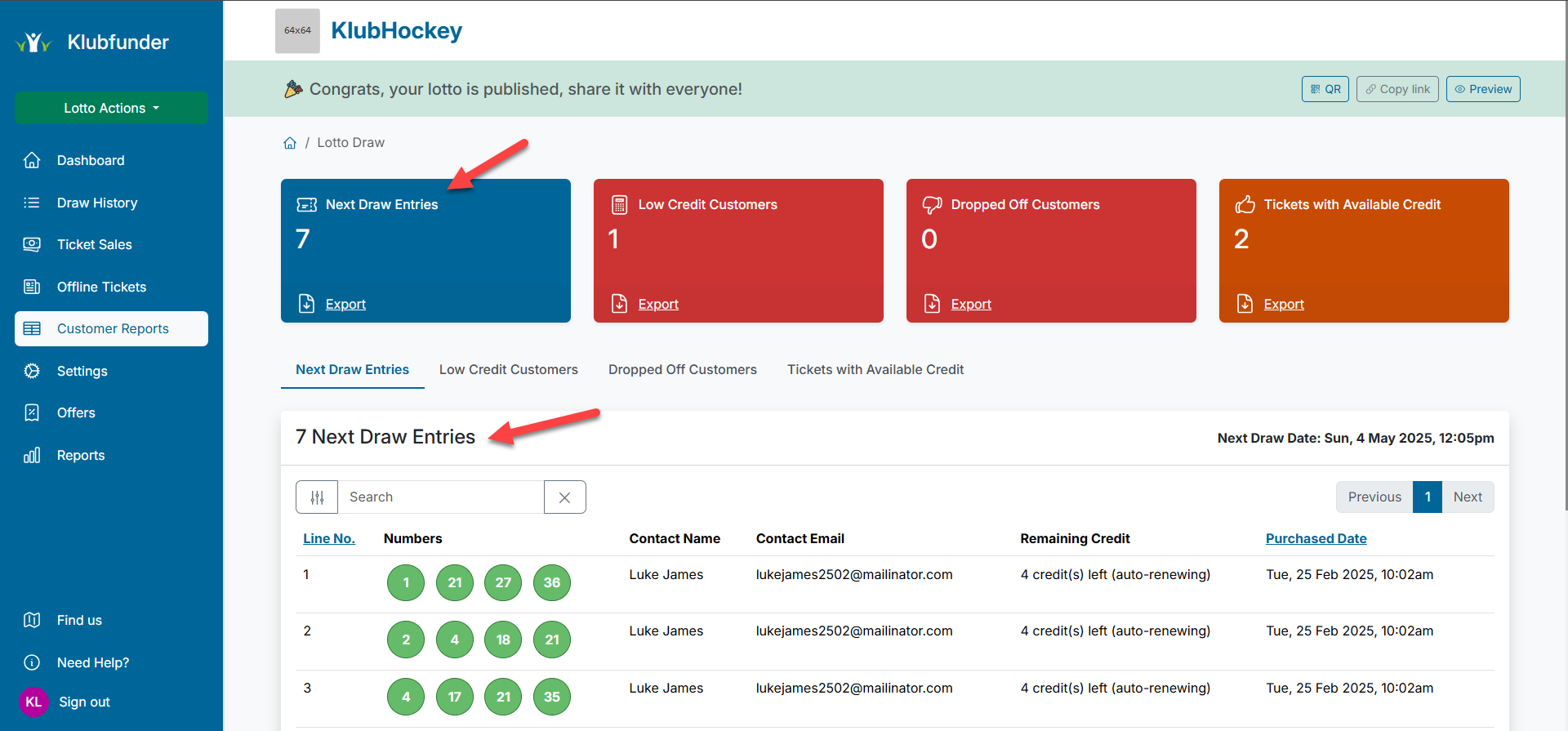Select Customer Reports in the sidebar
The width and height of the screenshot is (1568, 731).
coord(111,328)
